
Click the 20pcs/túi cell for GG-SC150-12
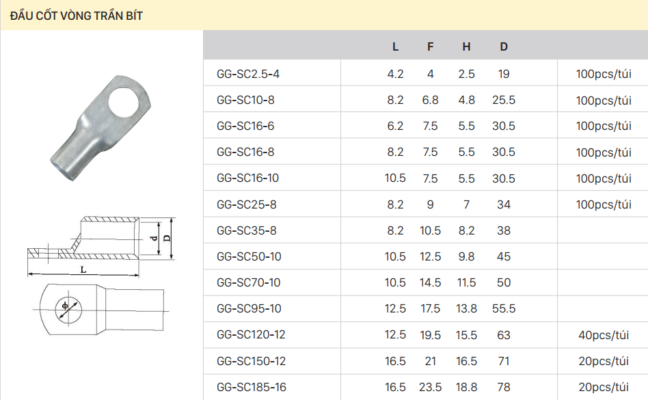coord(603,360)
